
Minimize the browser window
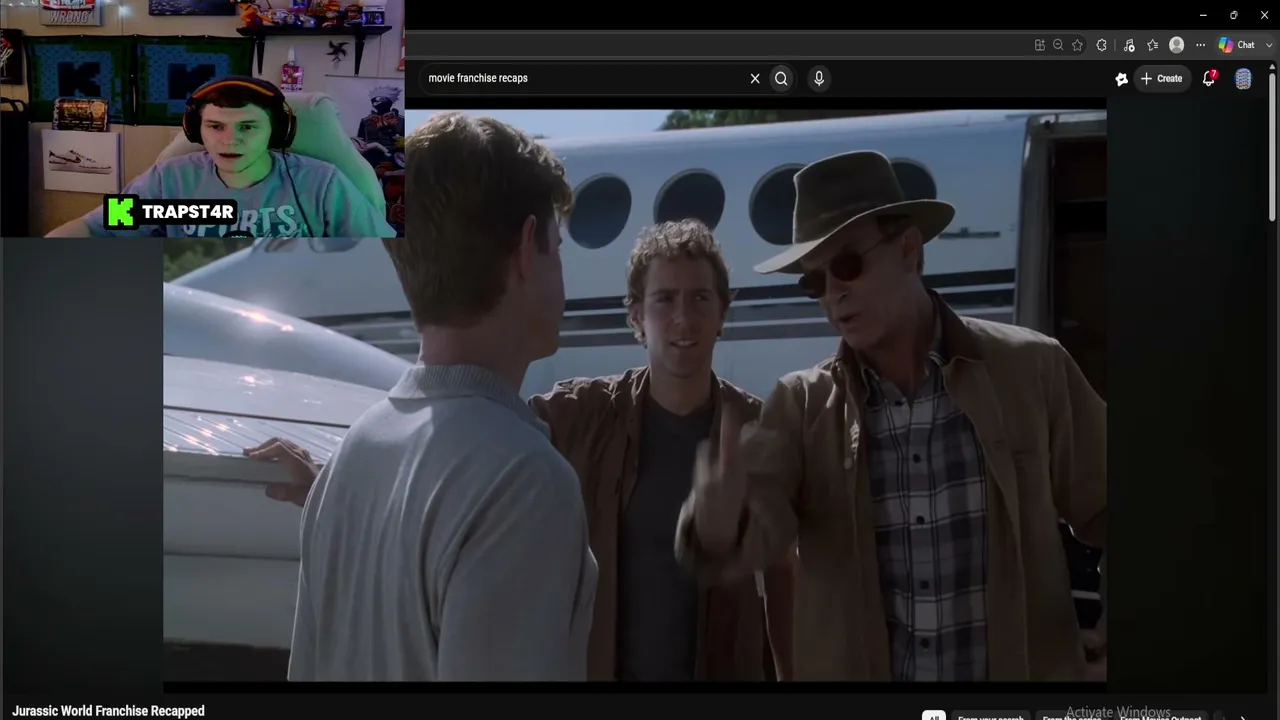tap(1203, 15)
